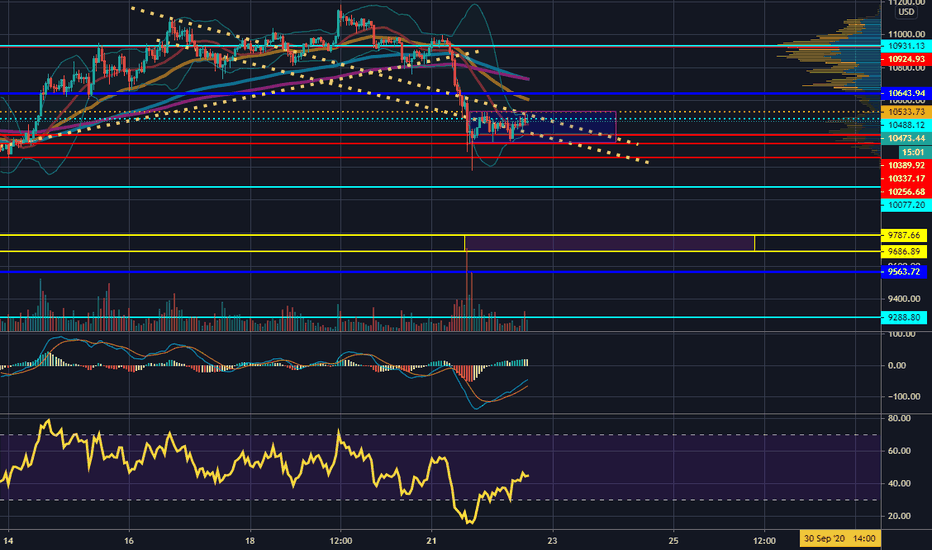Click the 21 date label on time axis

pyautogui.click(x=432, y=540)
